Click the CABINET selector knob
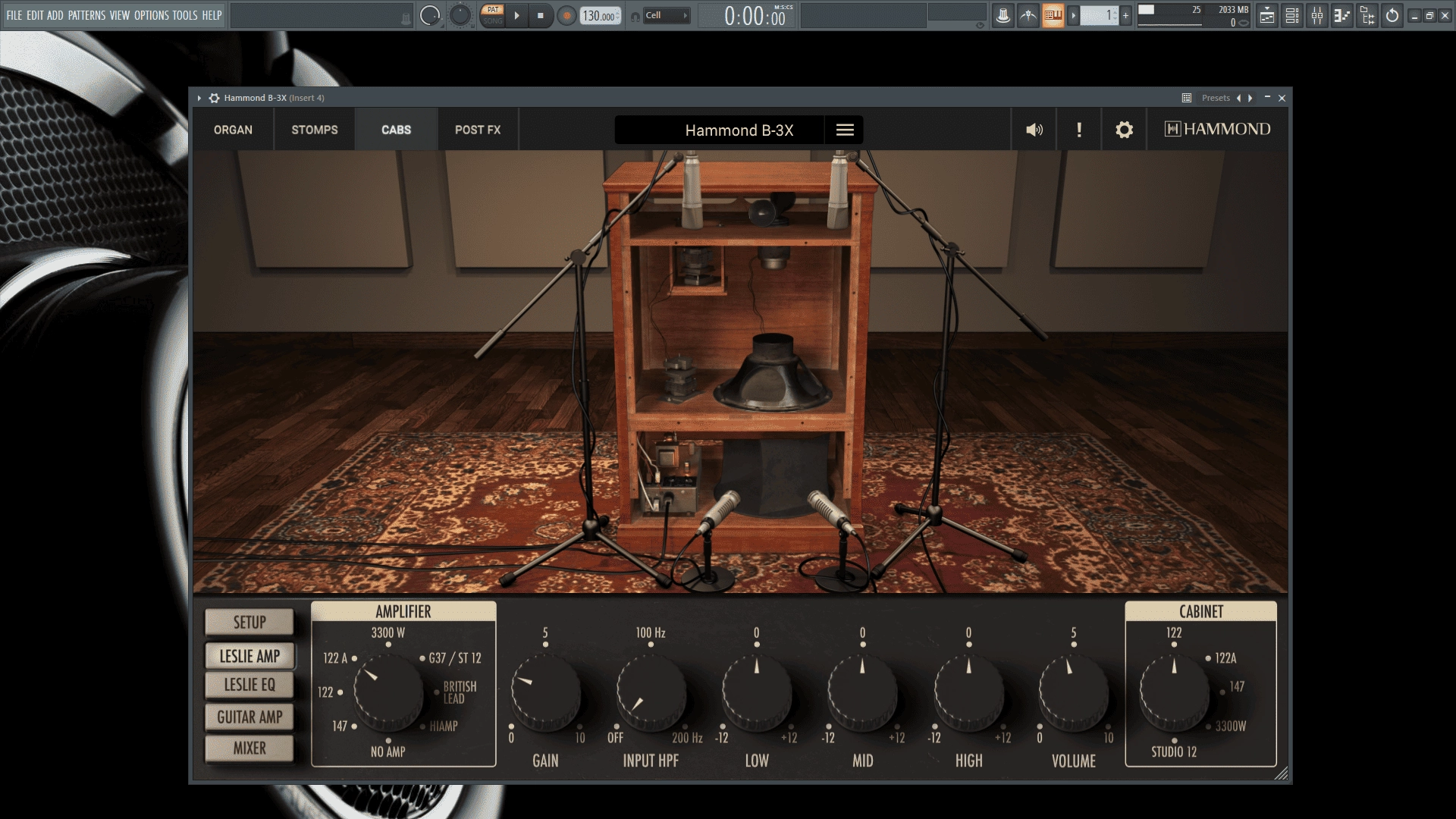 tap(1174, 692)
